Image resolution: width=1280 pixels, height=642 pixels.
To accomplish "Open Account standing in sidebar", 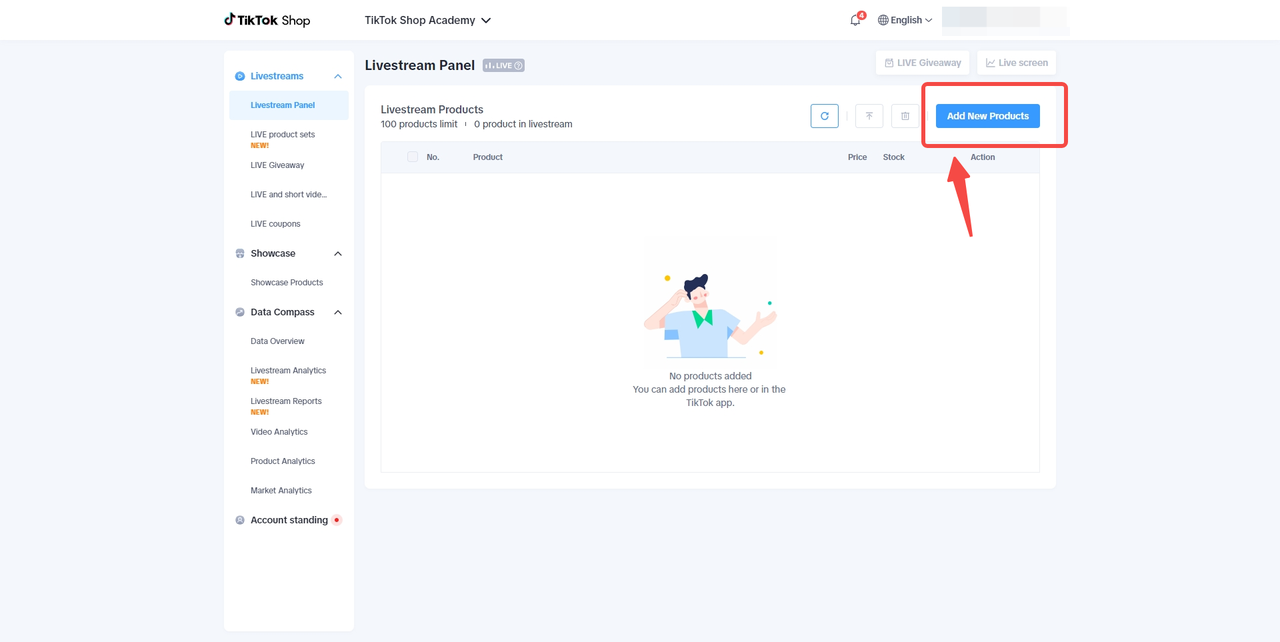I will click(289, 520).
